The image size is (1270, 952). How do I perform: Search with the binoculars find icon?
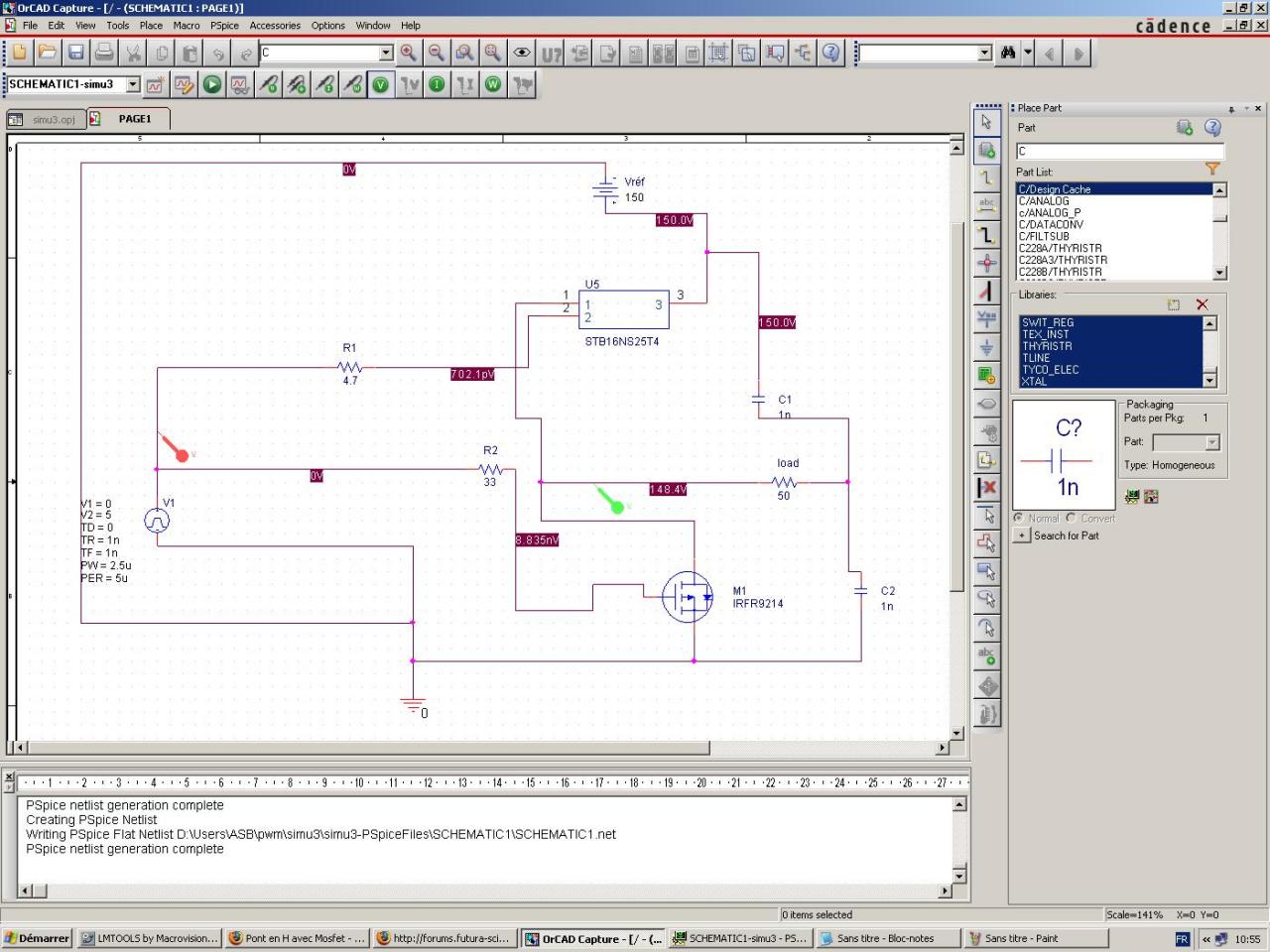pyautogui.click(x=1008, y=53)
